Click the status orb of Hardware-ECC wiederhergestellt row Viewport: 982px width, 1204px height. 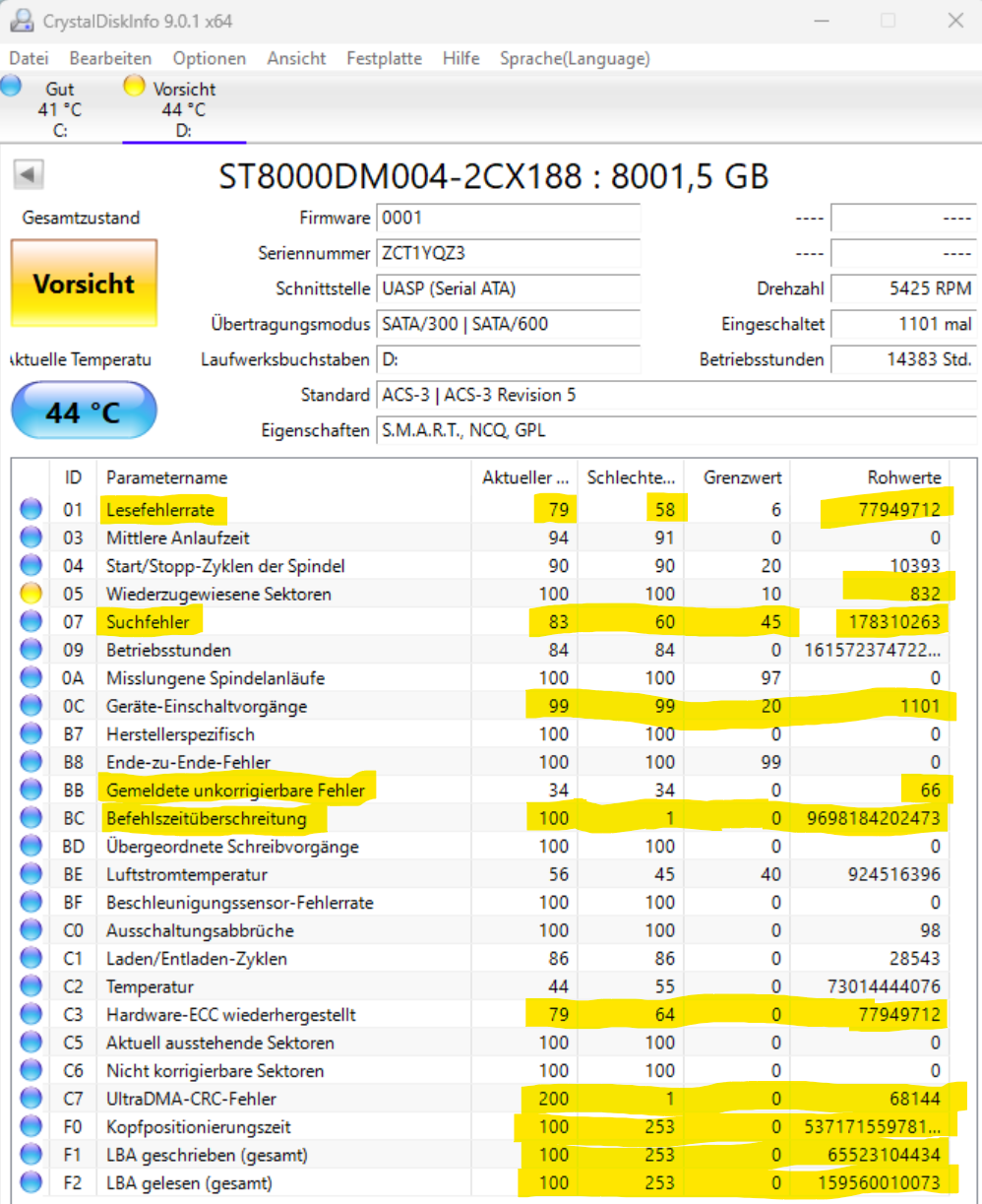(31, 1014)
